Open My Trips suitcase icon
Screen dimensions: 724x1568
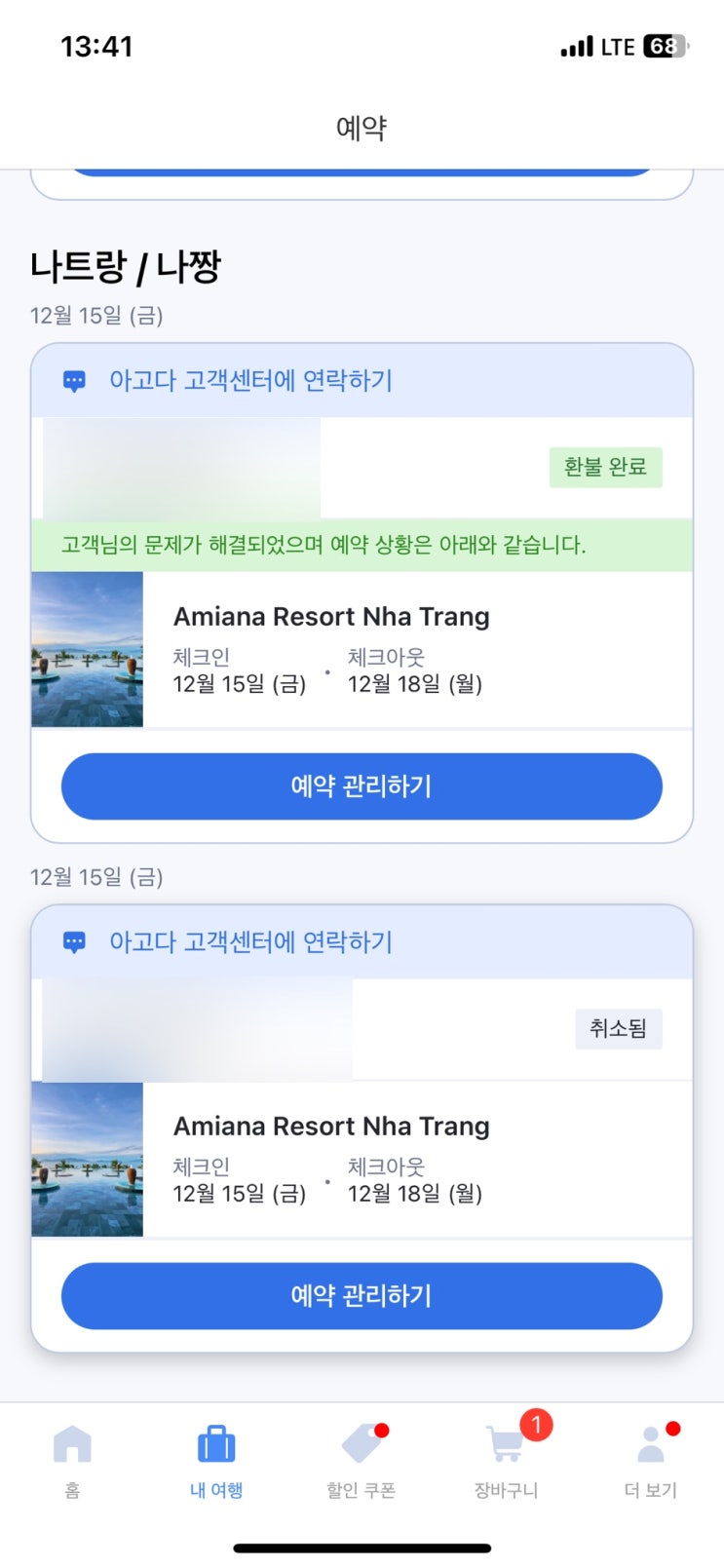coord(216,1443)
